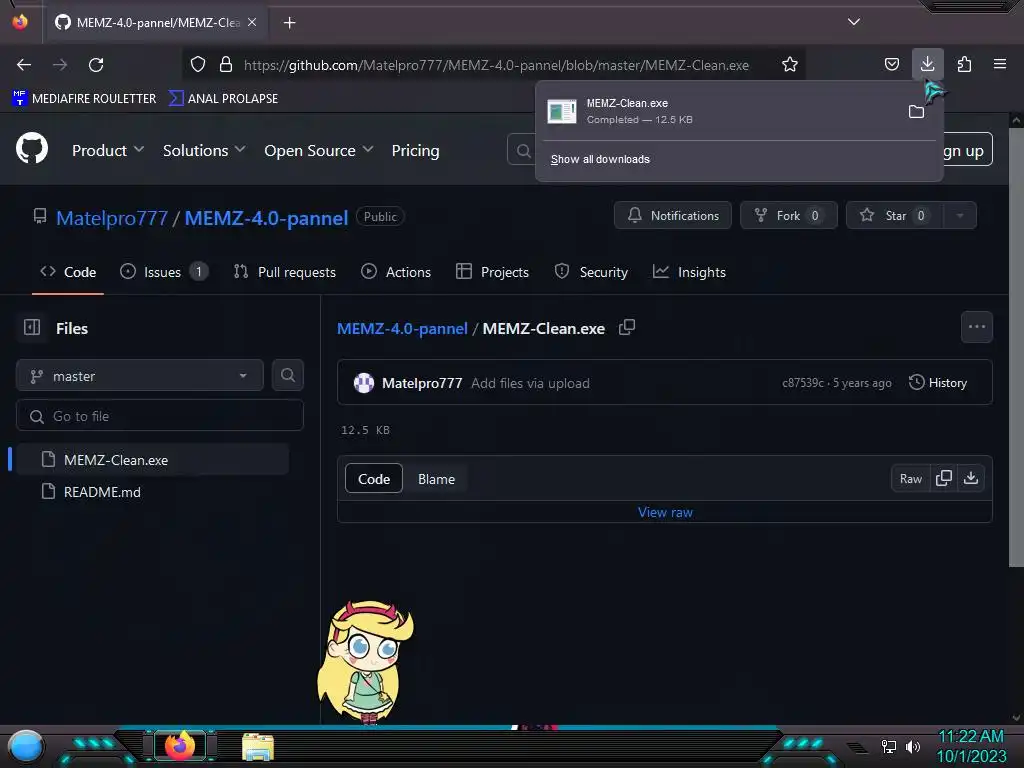Collapse the Files side panel icon
The width and height of the screenshot is (1024, 768).
point(32,327)
